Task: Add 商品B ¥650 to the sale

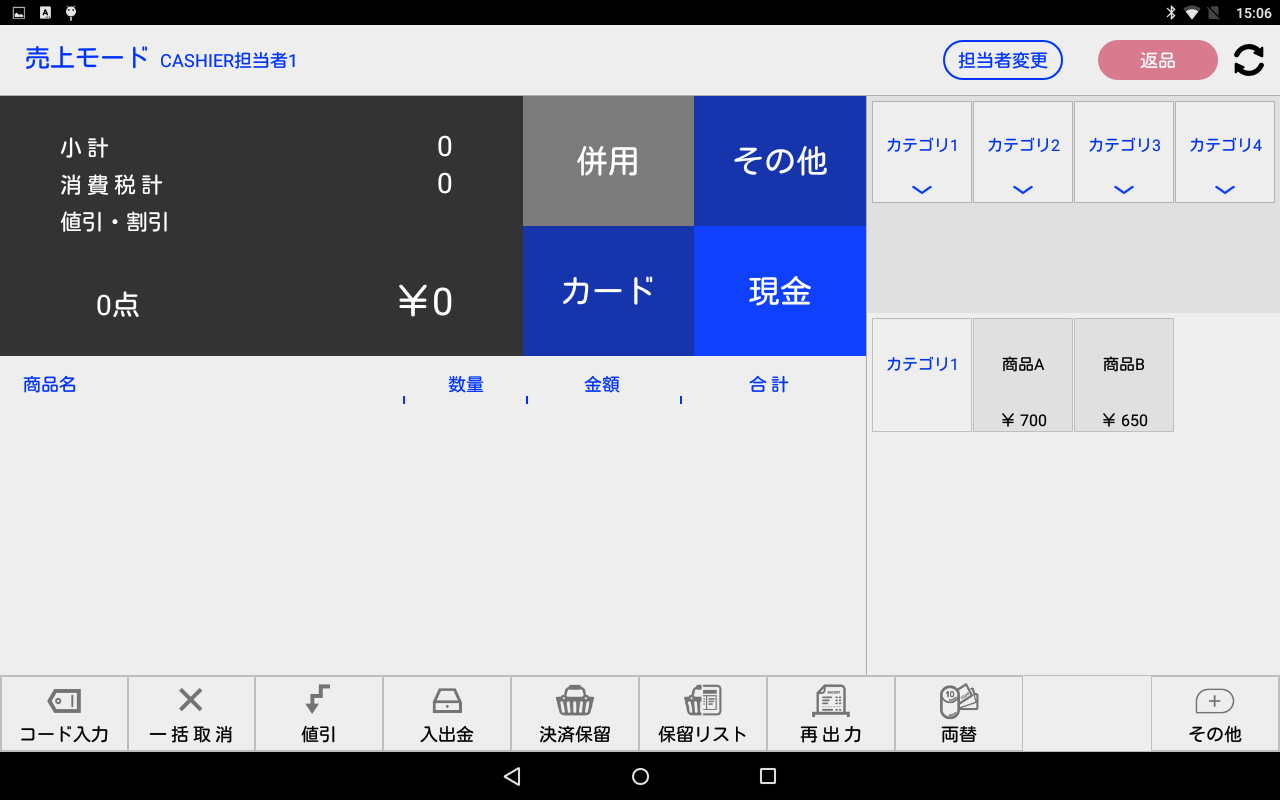Action: coord(1124,375)
